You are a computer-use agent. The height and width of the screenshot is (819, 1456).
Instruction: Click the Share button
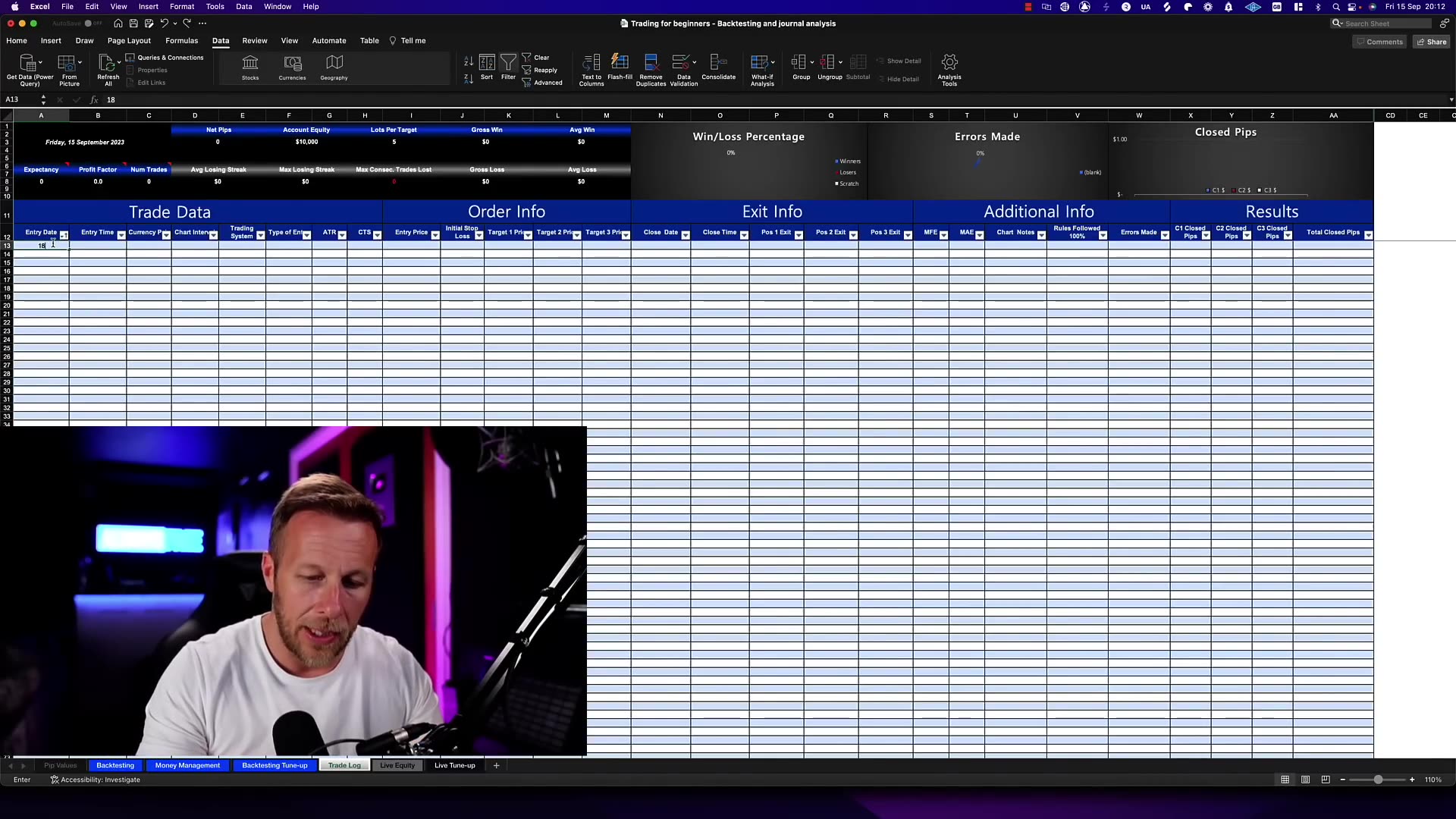click(x=1431, y=42)
